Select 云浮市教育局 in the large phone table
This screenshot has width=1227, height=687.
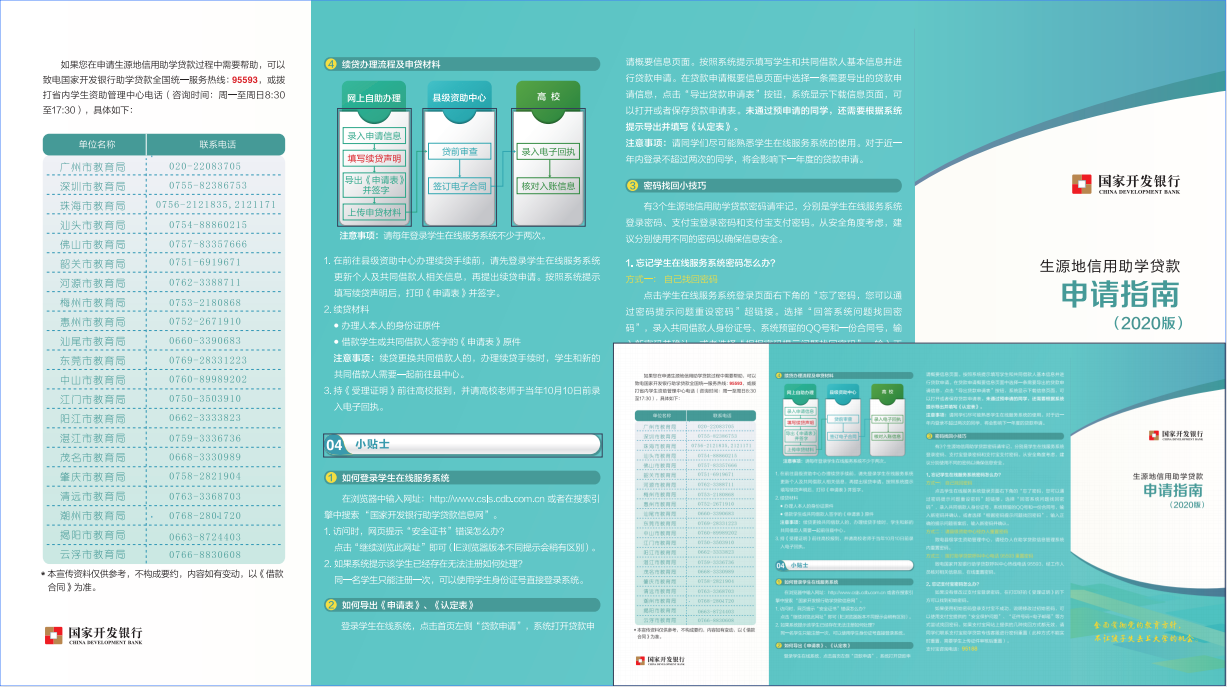(x=93, y=554)
